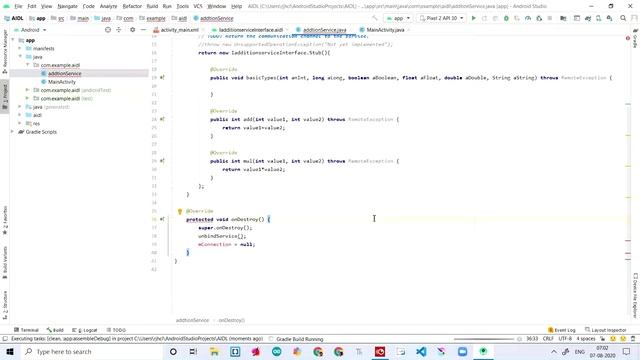The image size is (640, 360).
Task: Click Attach Debugger to Android Process icon
Action: point(539,18)
